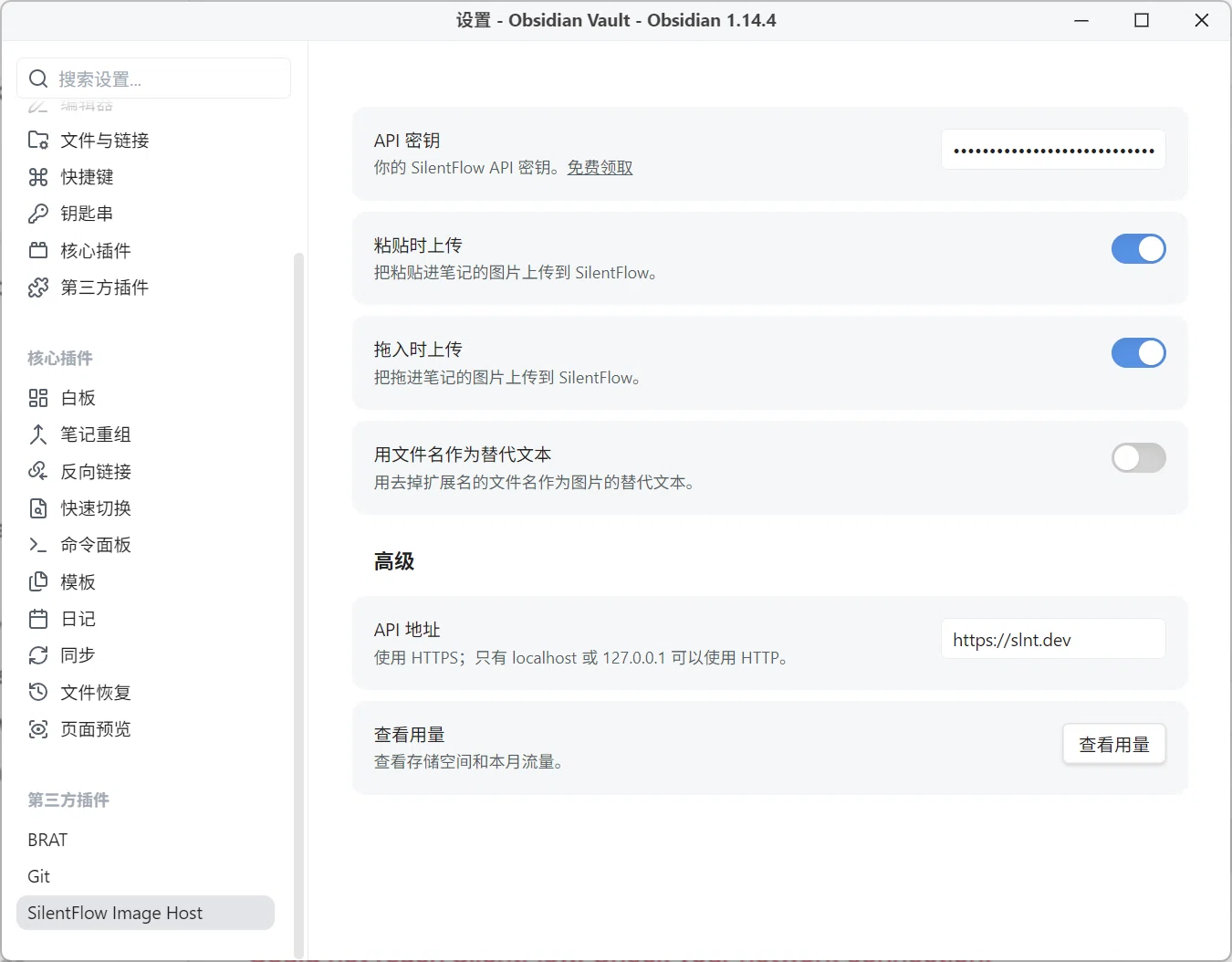Follow the 免费领取 link
This screenshot has height=962, width=1232.
600,167
